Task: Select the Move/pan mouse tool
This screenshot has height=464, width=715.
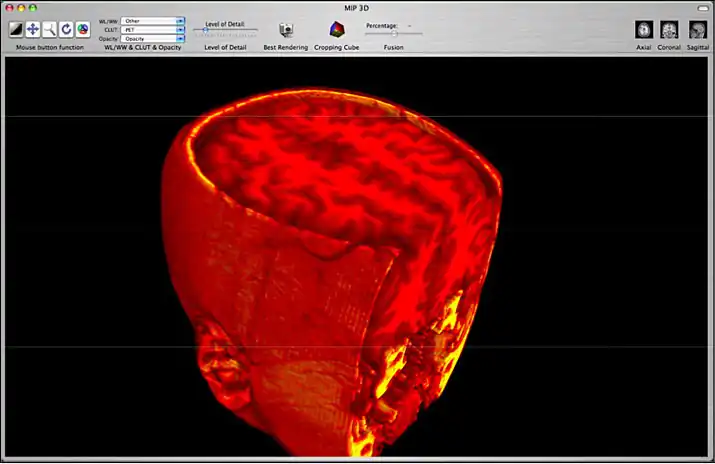Action: tap(33, 30)
